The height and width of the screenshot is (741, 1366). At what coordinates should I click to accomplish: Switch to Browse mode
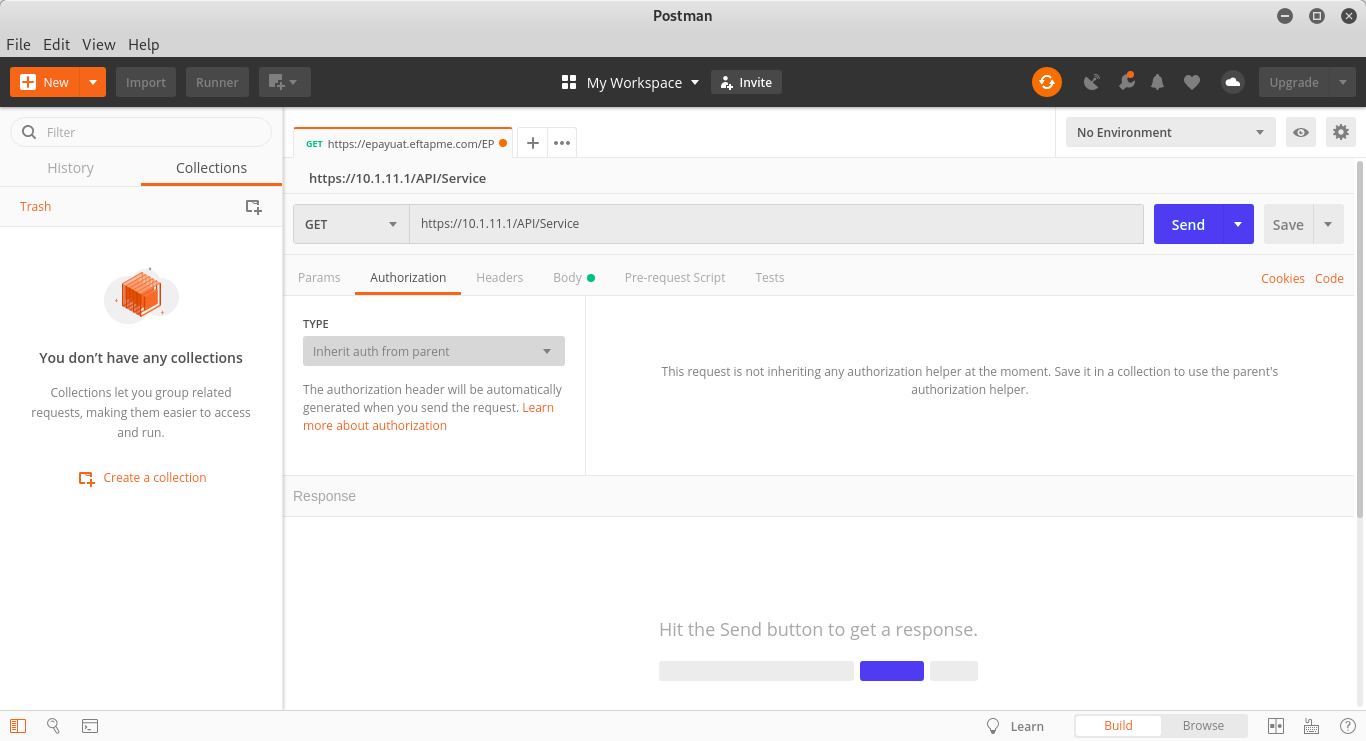coord(1203,726)
